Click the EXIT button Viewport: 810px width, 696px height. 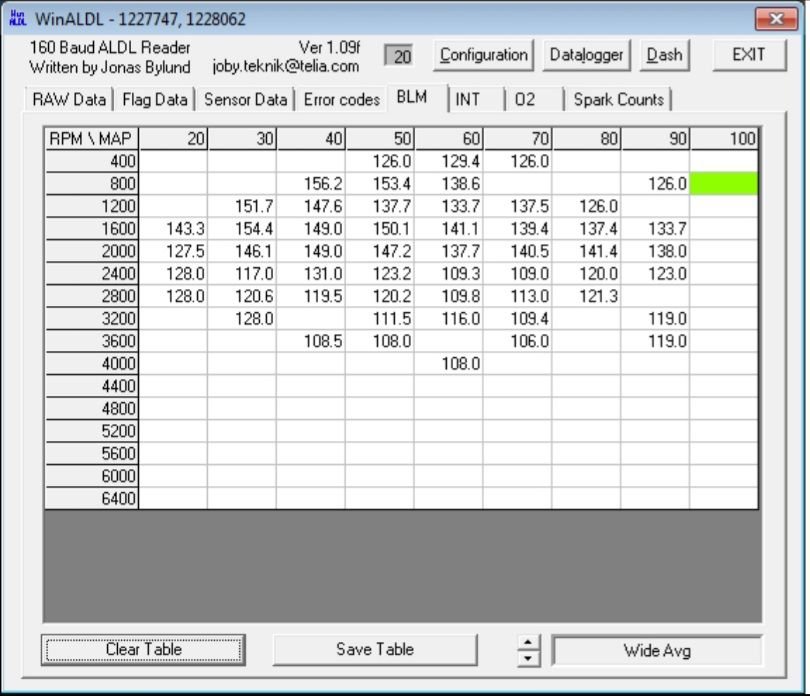coord(749,55)
